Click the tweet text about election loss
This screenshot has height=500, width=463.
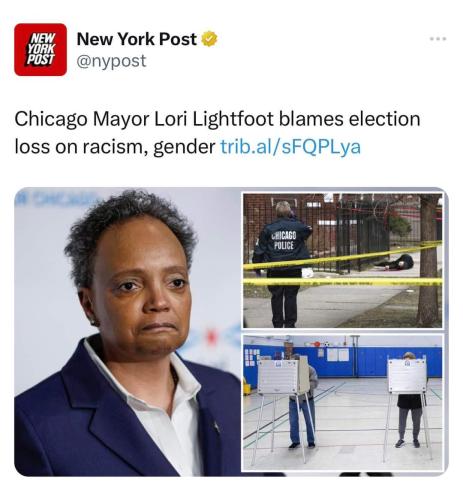[x=217, y=133]
